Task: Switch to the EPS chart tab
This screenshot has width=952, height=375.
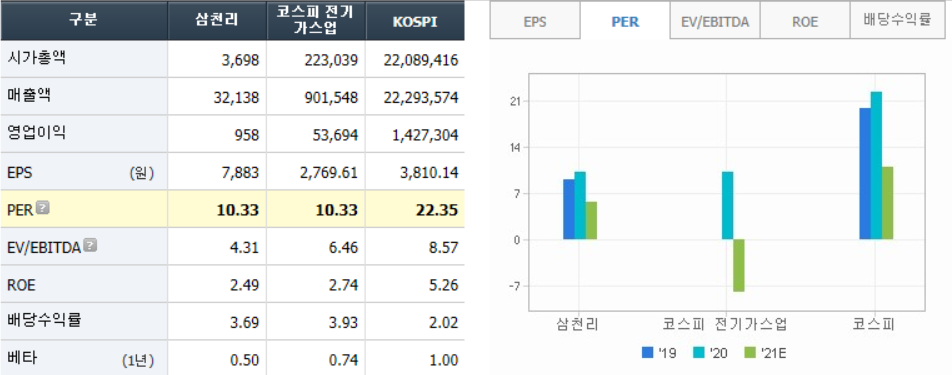Action: pos(535,22)
